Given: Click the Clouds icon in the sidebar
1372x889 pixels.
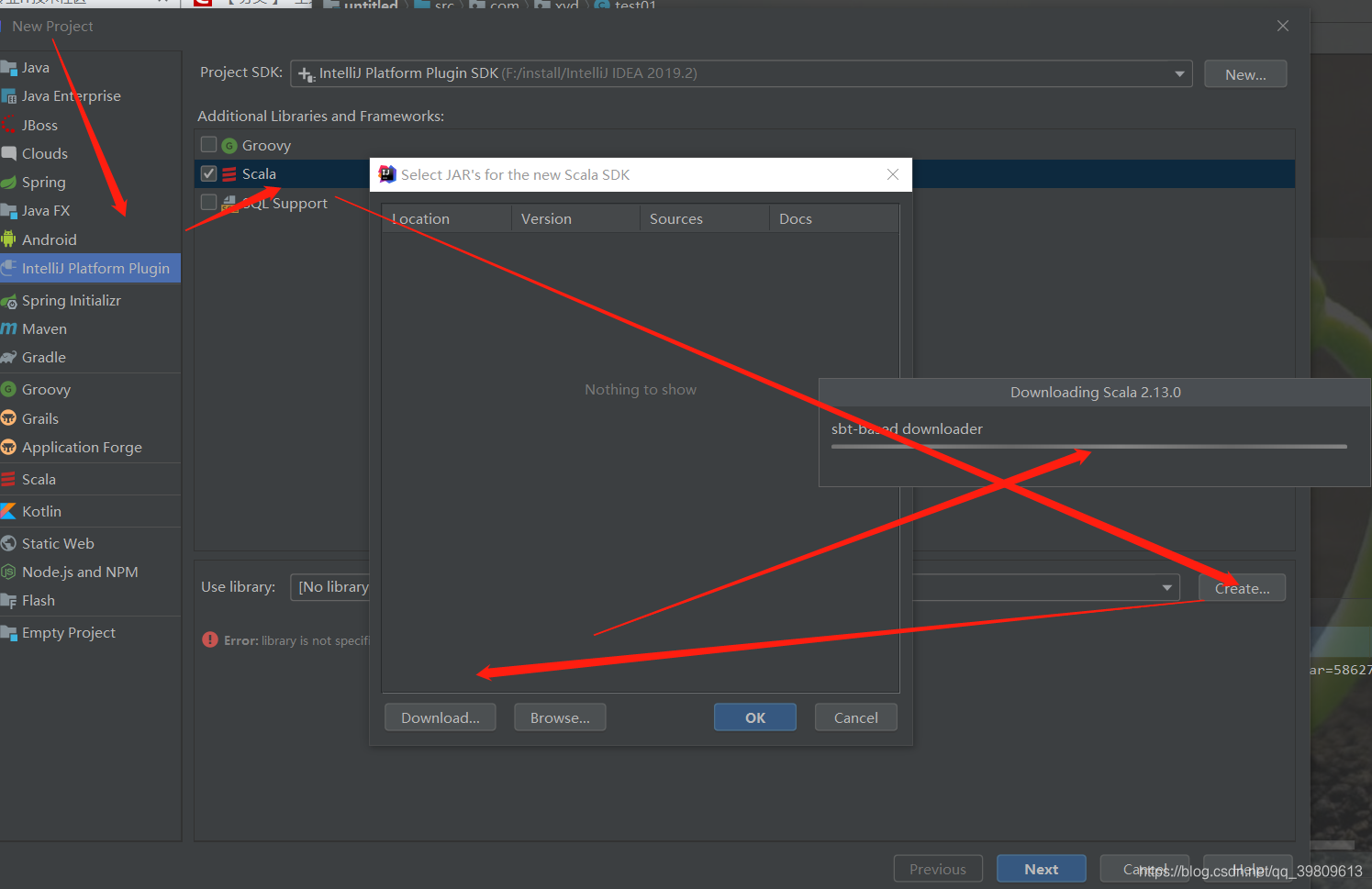Looking at the screenshot, I should point(9,153).
